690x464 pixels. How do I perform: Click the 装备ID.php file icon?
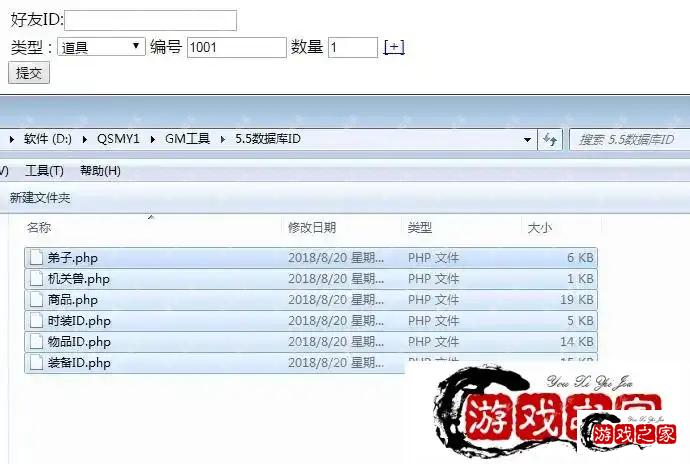35,362
